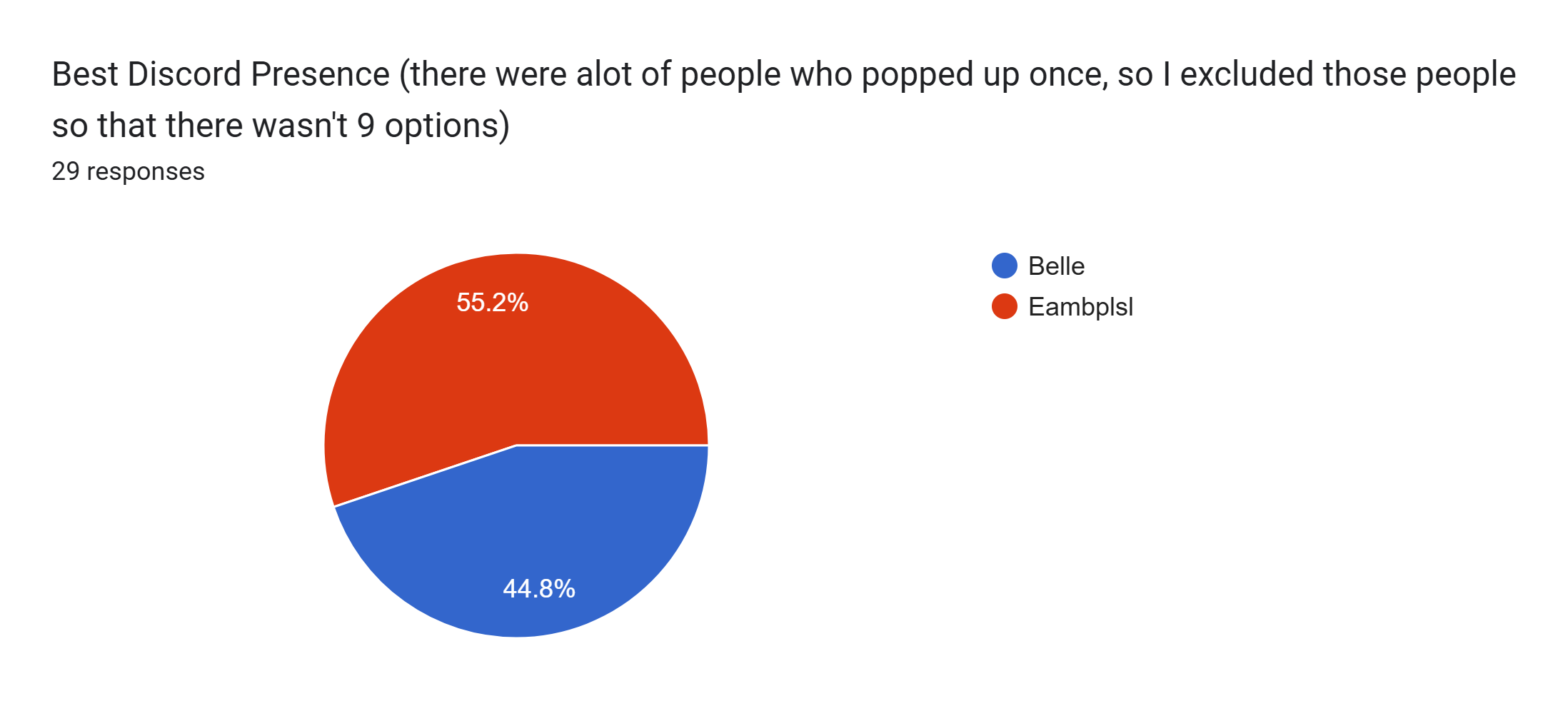Click the word "Best" starting the title
This screenshot has width=1568, height=711.
click(85, 74)
